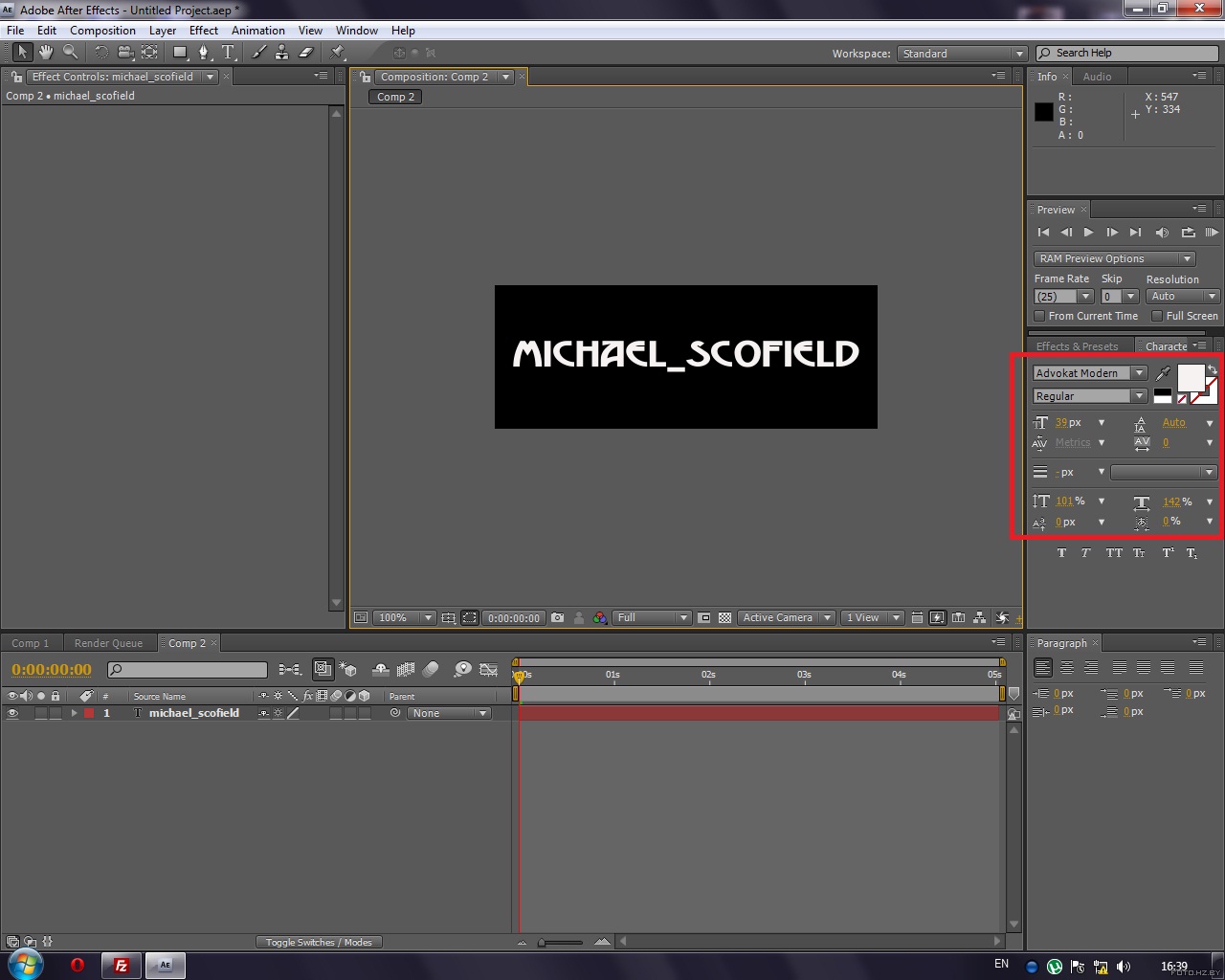Open the Animation menu
This screenshot has width=1225, height=980.
click(258, 31)
